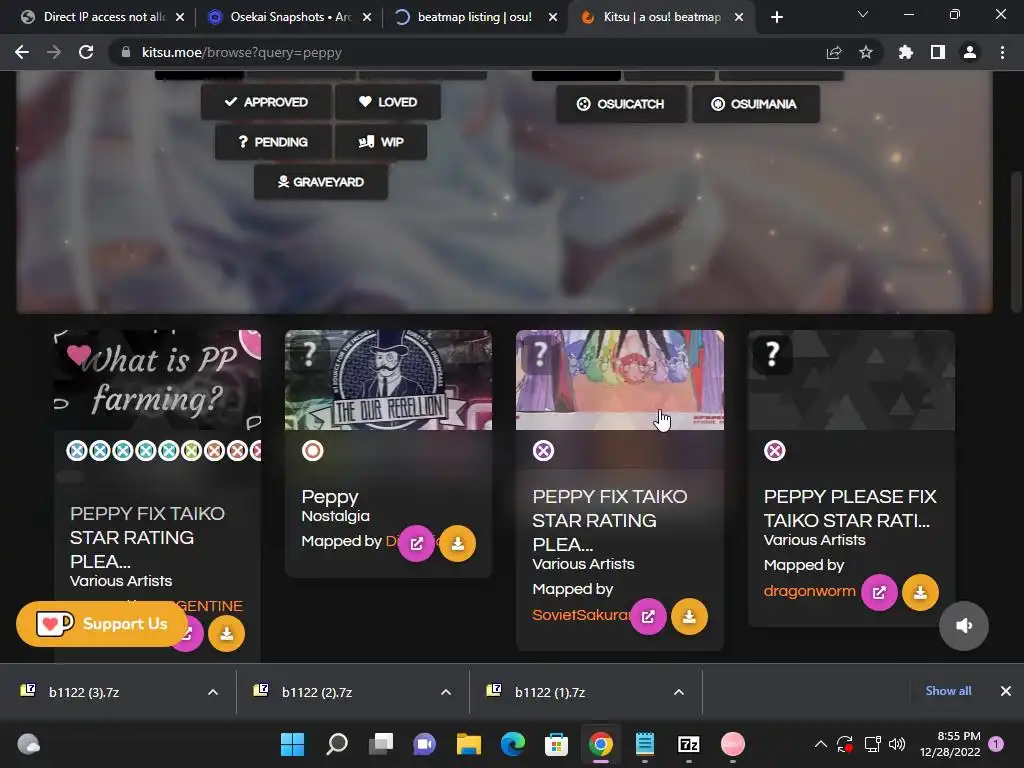Open The Dub Rebellion beatmap thumbnail

click(x=389, y=380)
